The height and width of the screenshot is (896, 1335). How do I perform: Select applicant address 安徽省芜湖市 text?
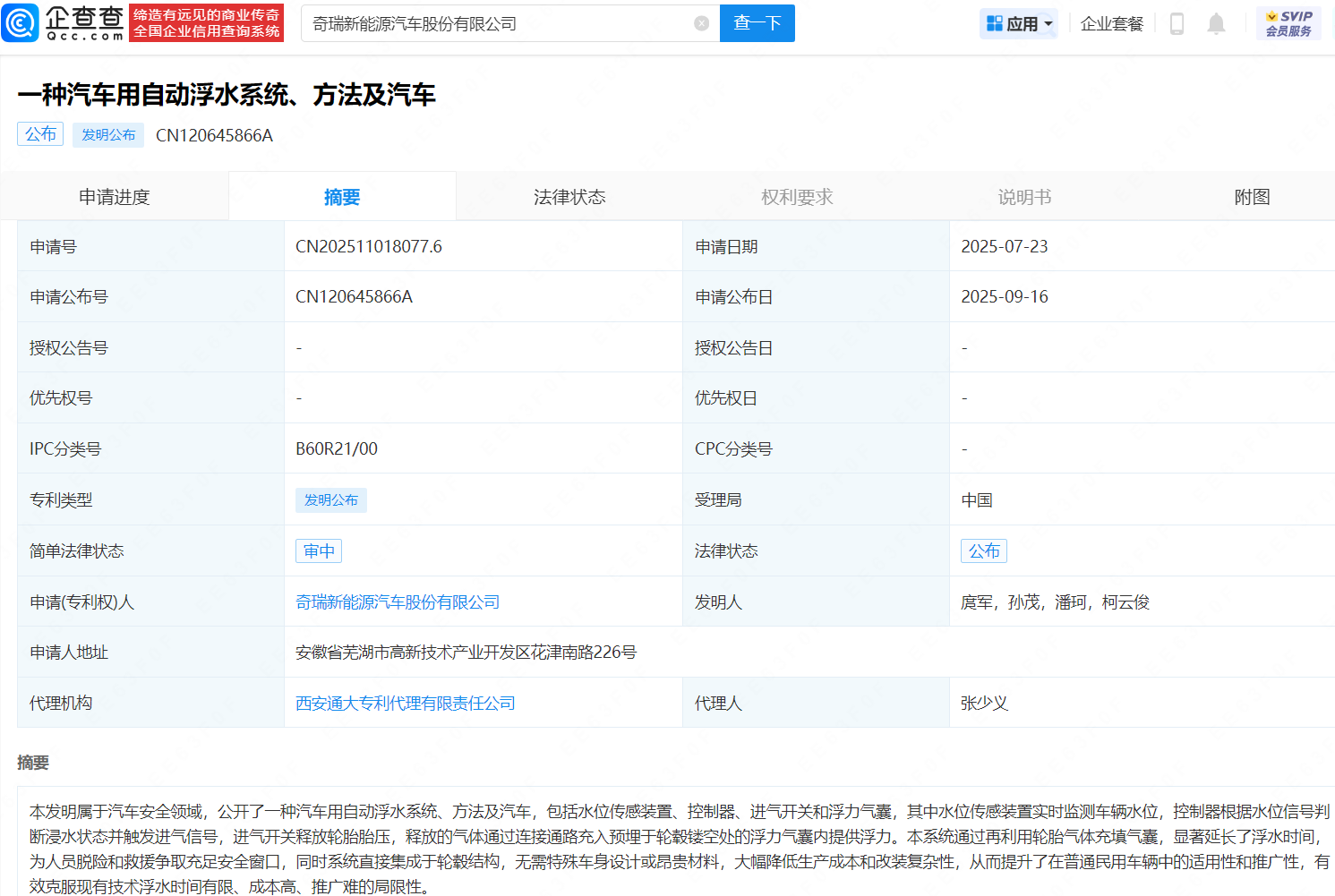pyautogui.click(x=466, y=653)
